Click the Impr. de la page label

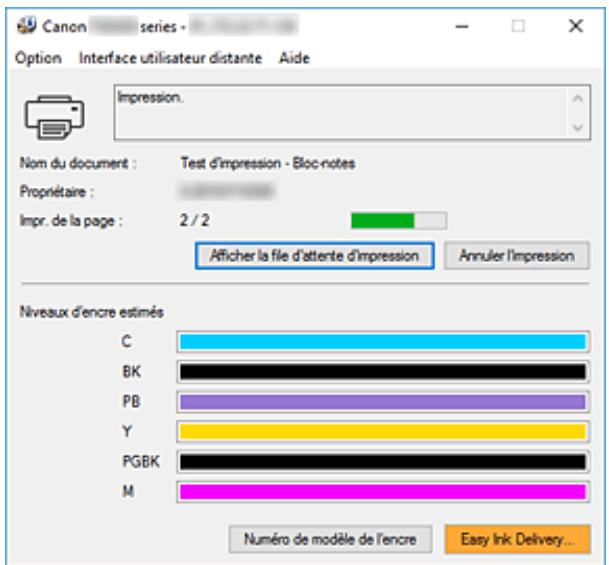point(71,221)
